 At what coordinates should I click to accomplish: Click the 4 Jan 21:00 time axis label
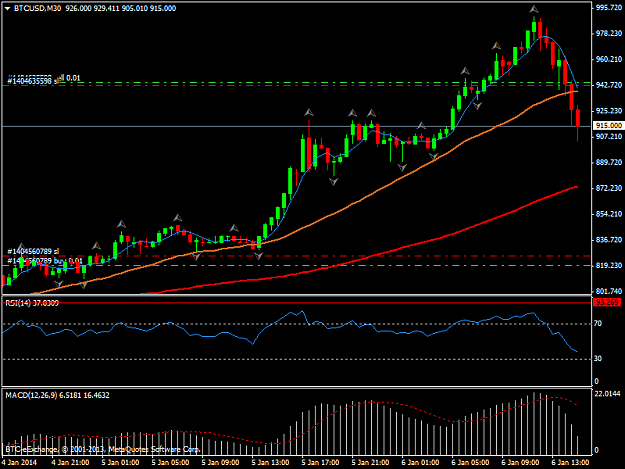click(70, 463)
